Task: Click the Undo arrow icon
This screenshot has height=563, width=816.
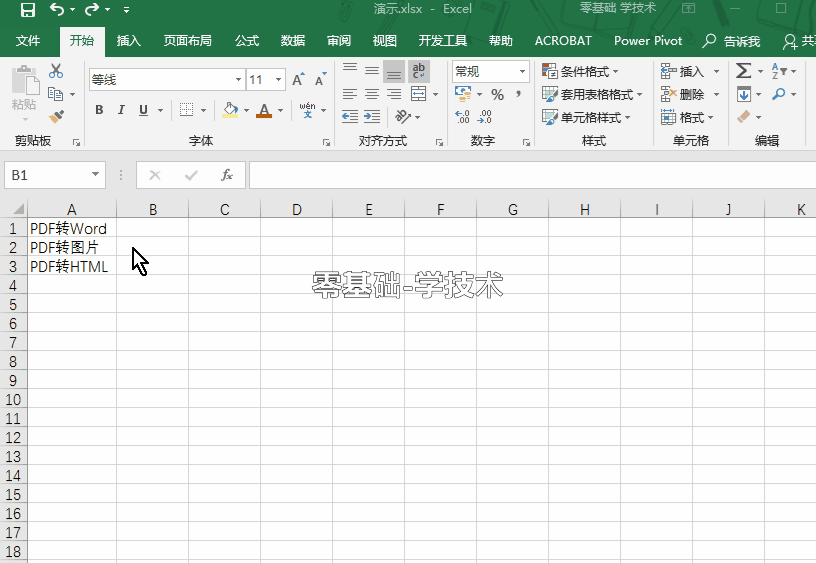Action: [x=57, y=9]
